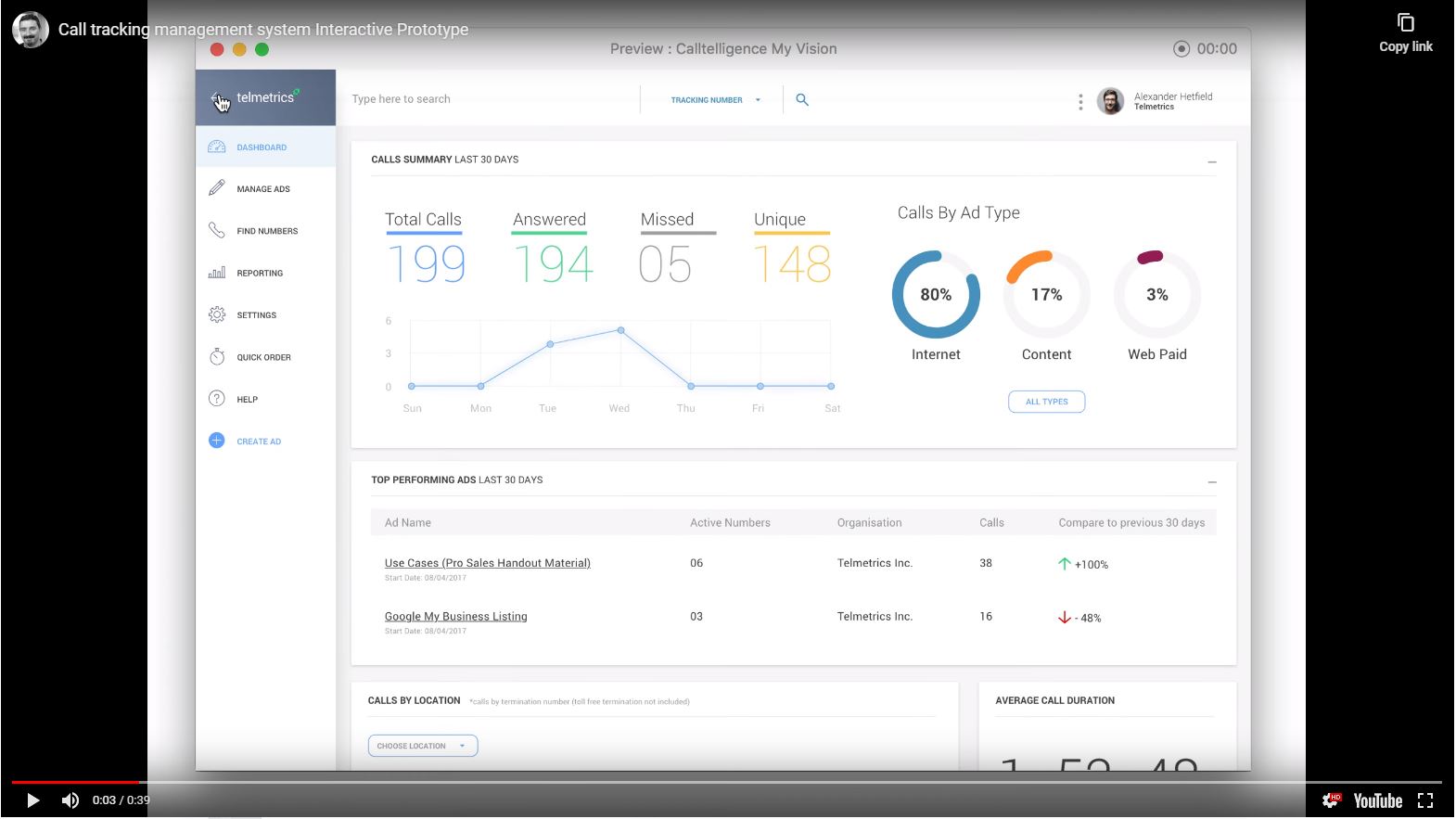The image size is (1456, 819).
Task: Click the Copy link button
Action: (1405, 32)
